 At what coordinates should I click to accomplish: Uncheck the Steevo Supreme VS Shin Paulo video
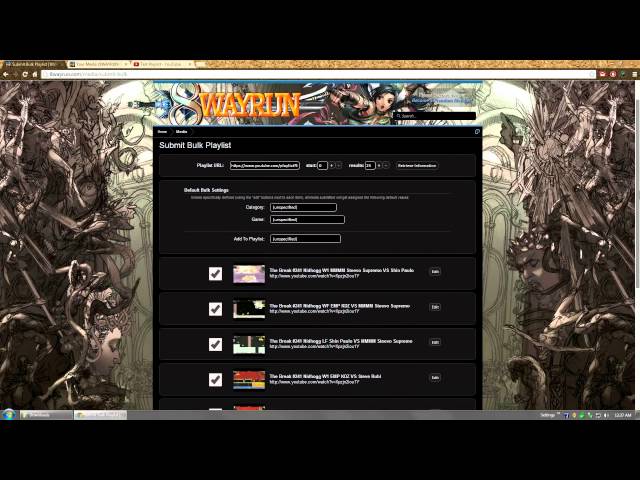pos(216,273)
